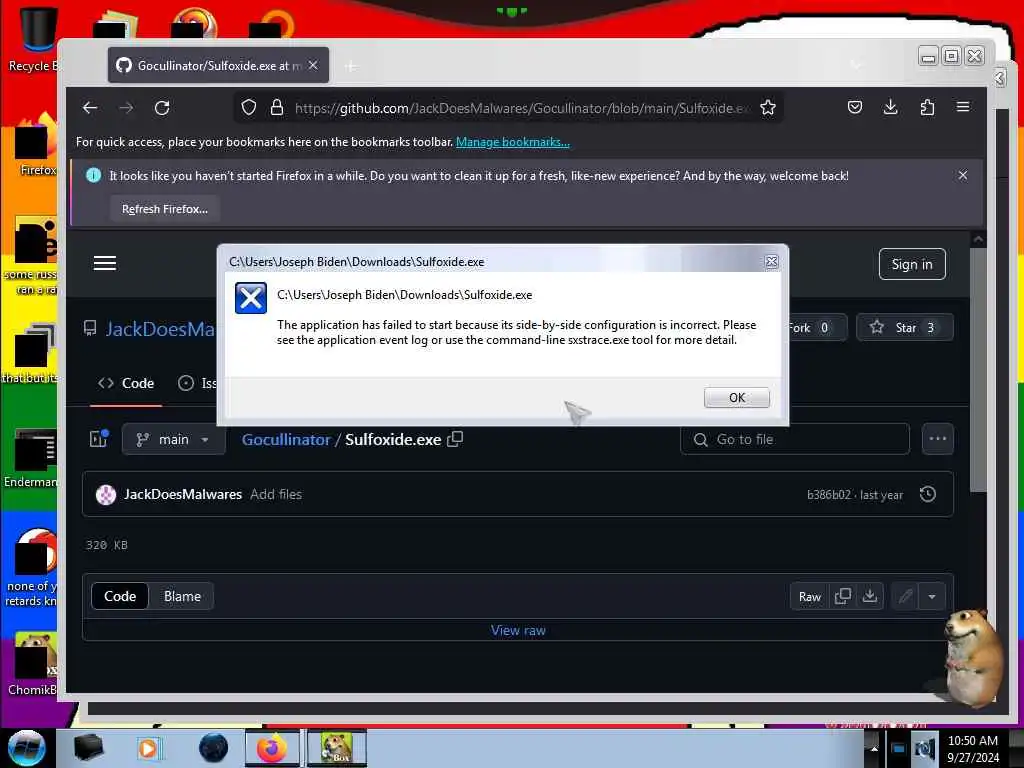
Task: View file history clock icon
Action: 927,494
